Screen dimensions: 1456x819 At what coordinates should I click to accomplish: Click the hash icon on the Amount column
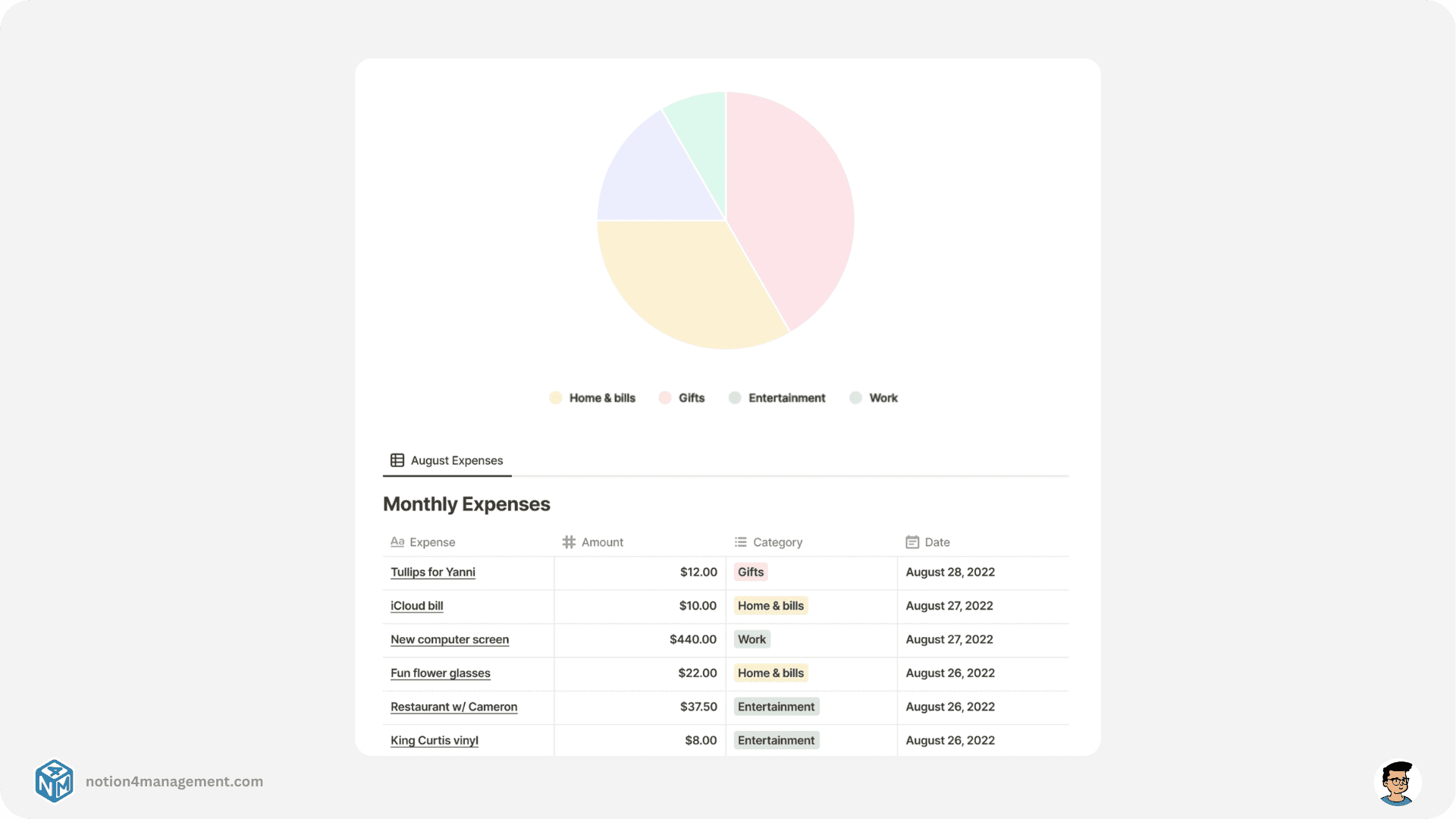pyautogui.click(x=568, y=541)
